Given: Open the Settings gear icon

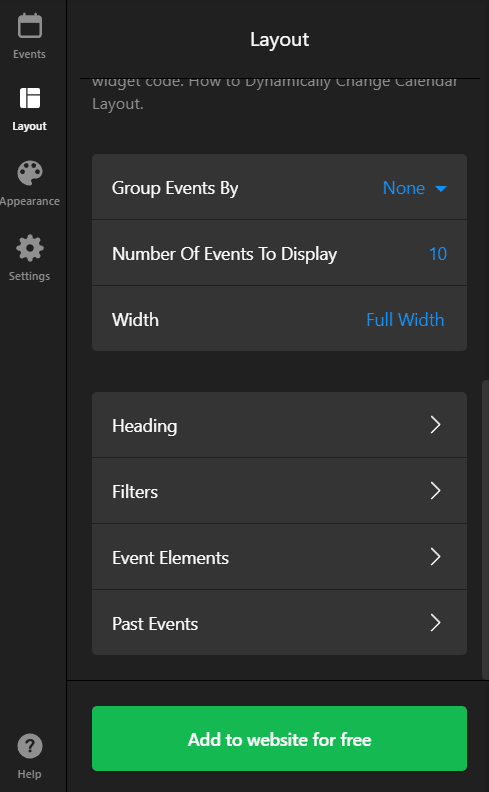Looking at the screenshot, I should (x=30, y=248).
